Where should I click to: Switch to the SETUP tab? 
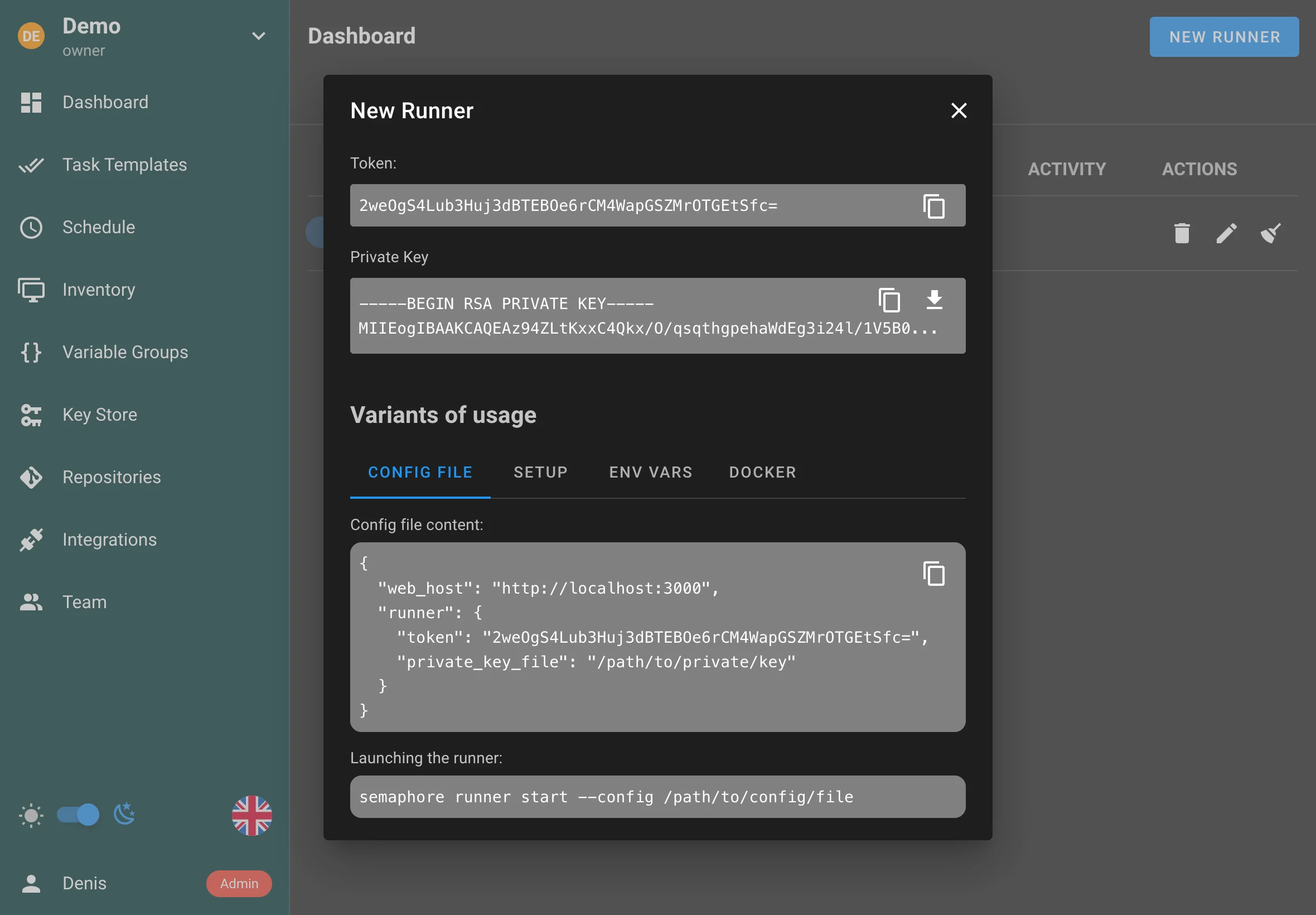pos(540,472)
